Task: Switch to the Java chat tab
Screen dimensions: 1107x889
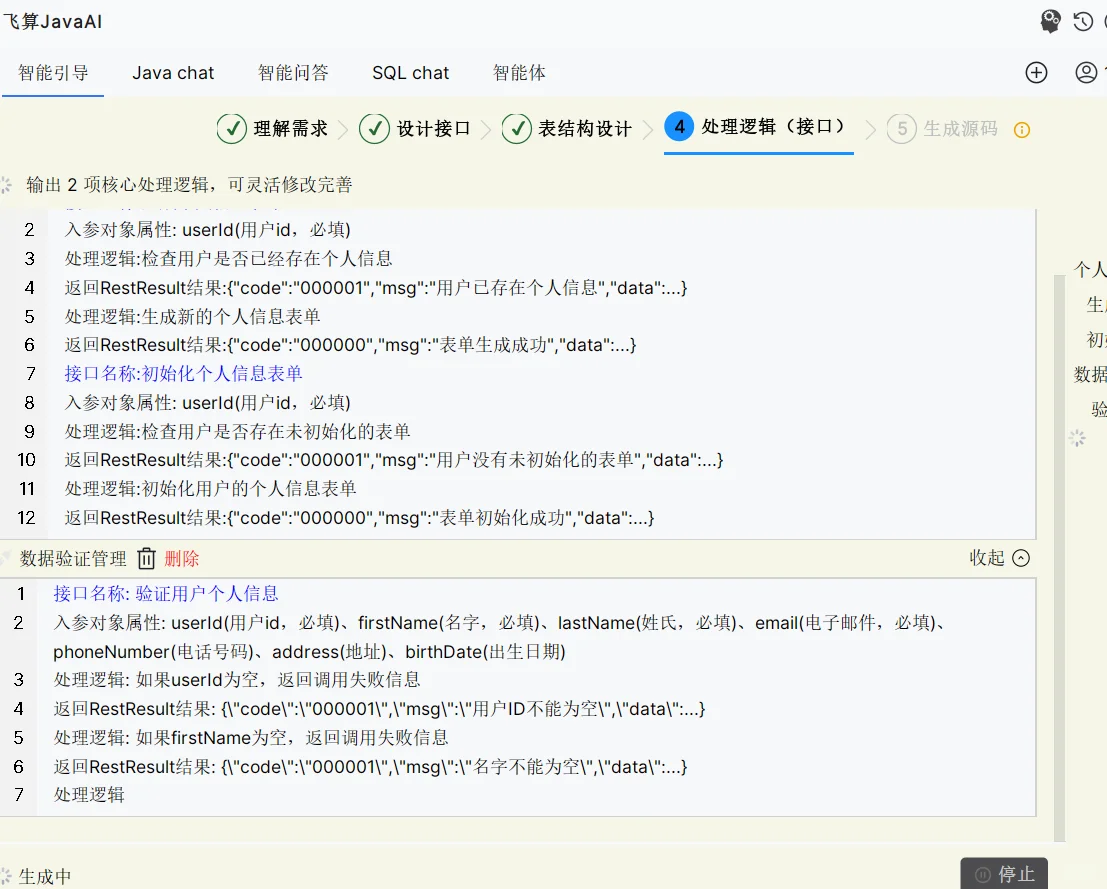Action: (173, 72)
